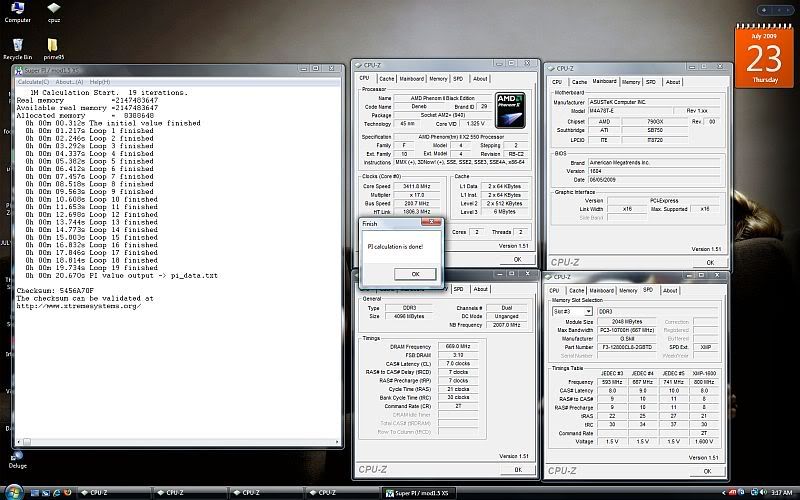Open the Help(H) menu in Super PI
The width and height of the screenshot is (800, 500).
[x=100, y=81]
